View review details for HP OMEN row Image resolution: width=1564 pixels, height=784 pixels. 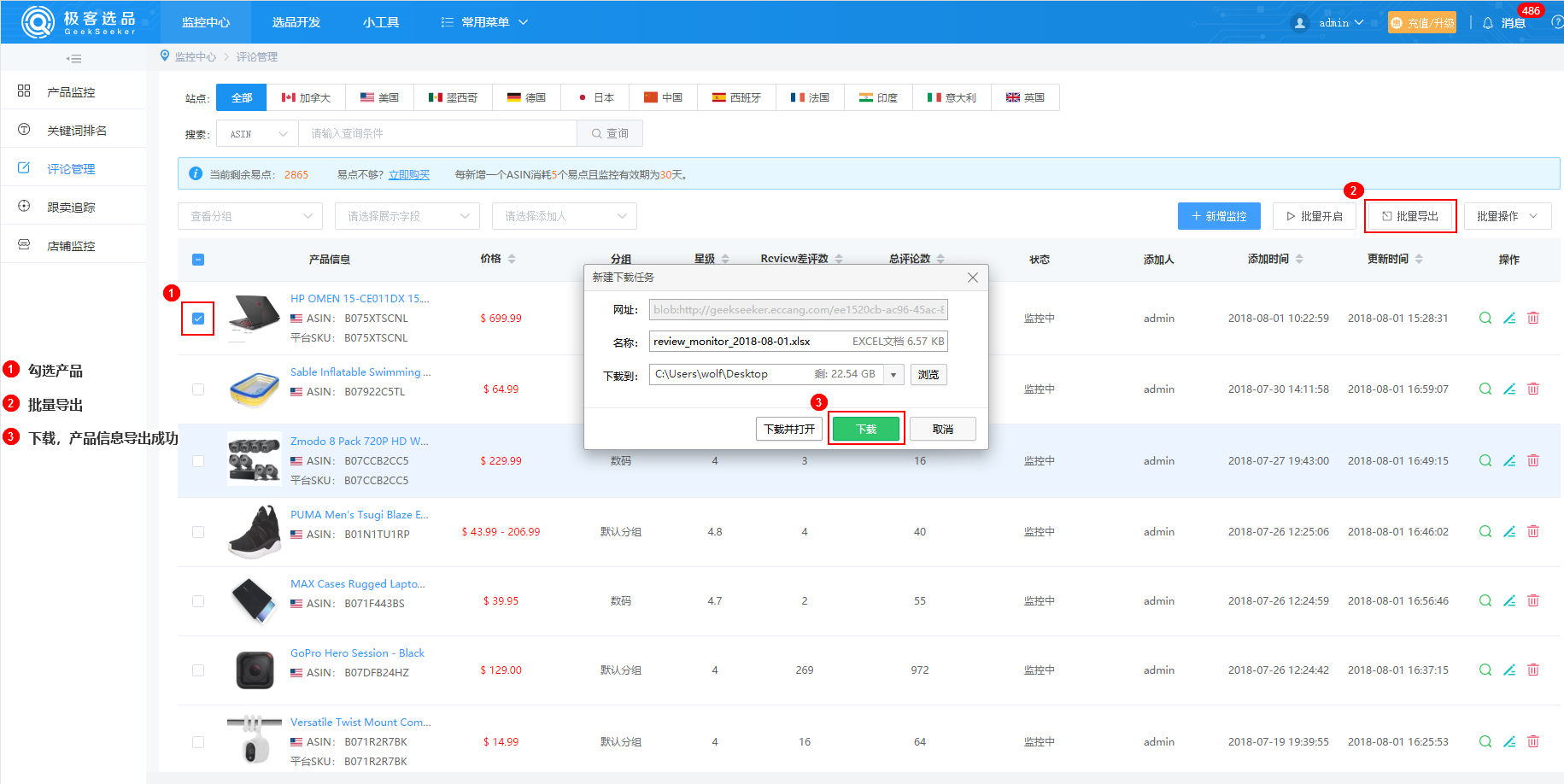pyautogui.click(x=1485, y=318)
